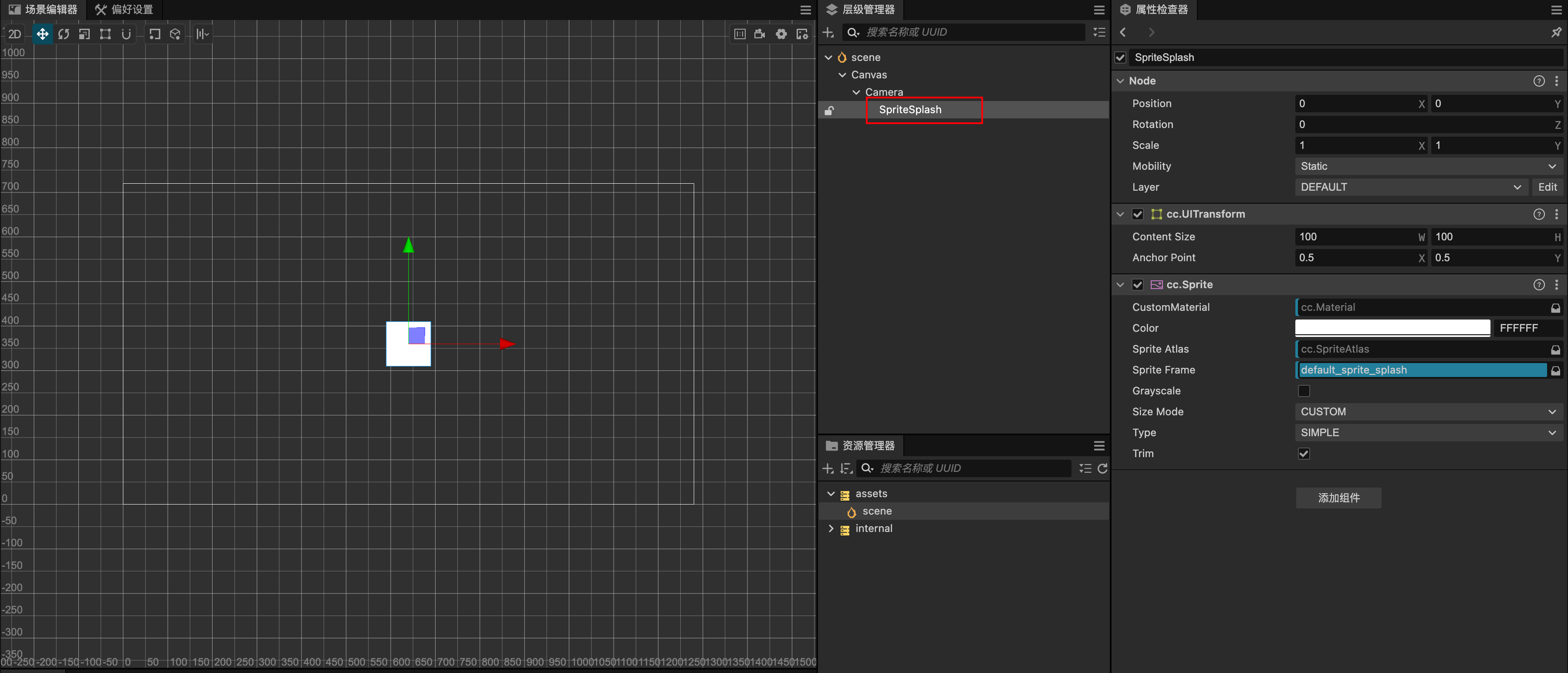The height and width of the screenshot is (673, 1568).
Task: Expand the internal folder
Action: point(831,528)
